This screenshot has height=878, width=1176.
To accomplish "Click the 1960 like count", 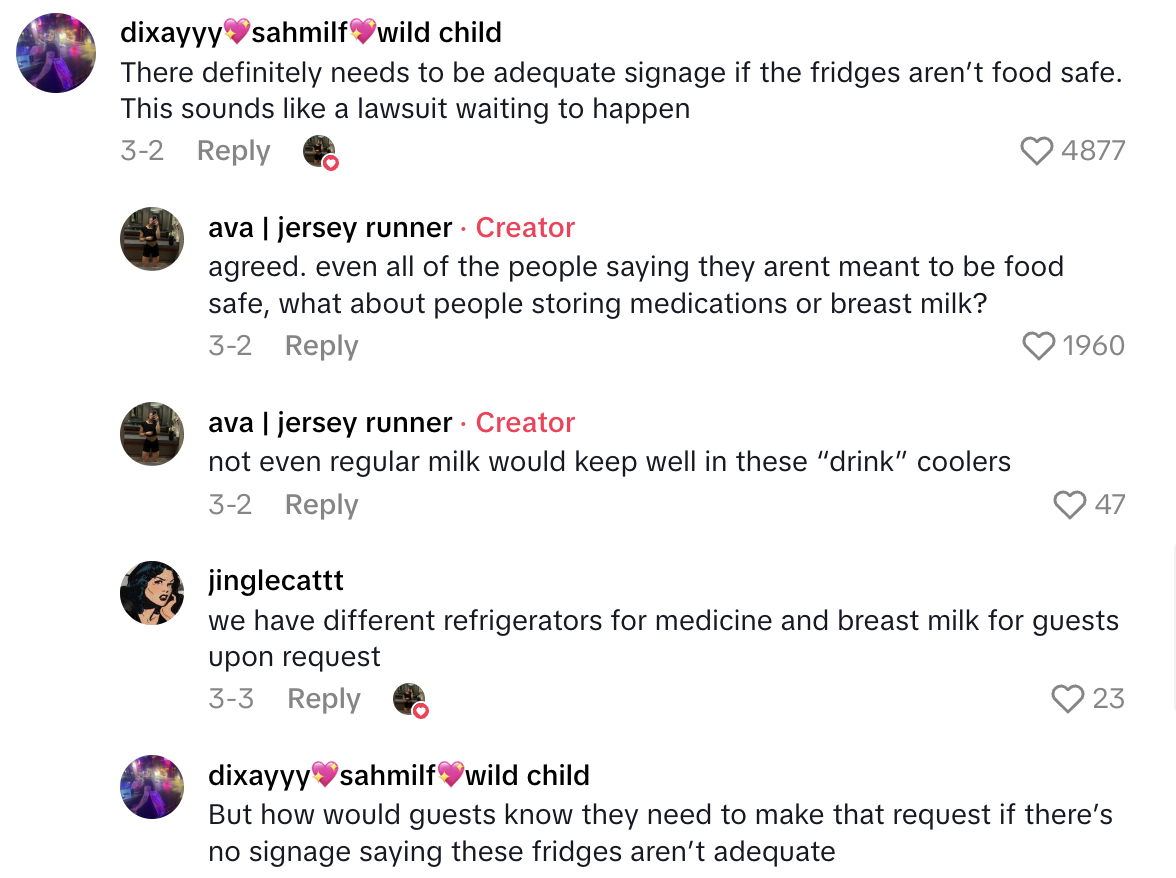I will [x=1094, y=345].
